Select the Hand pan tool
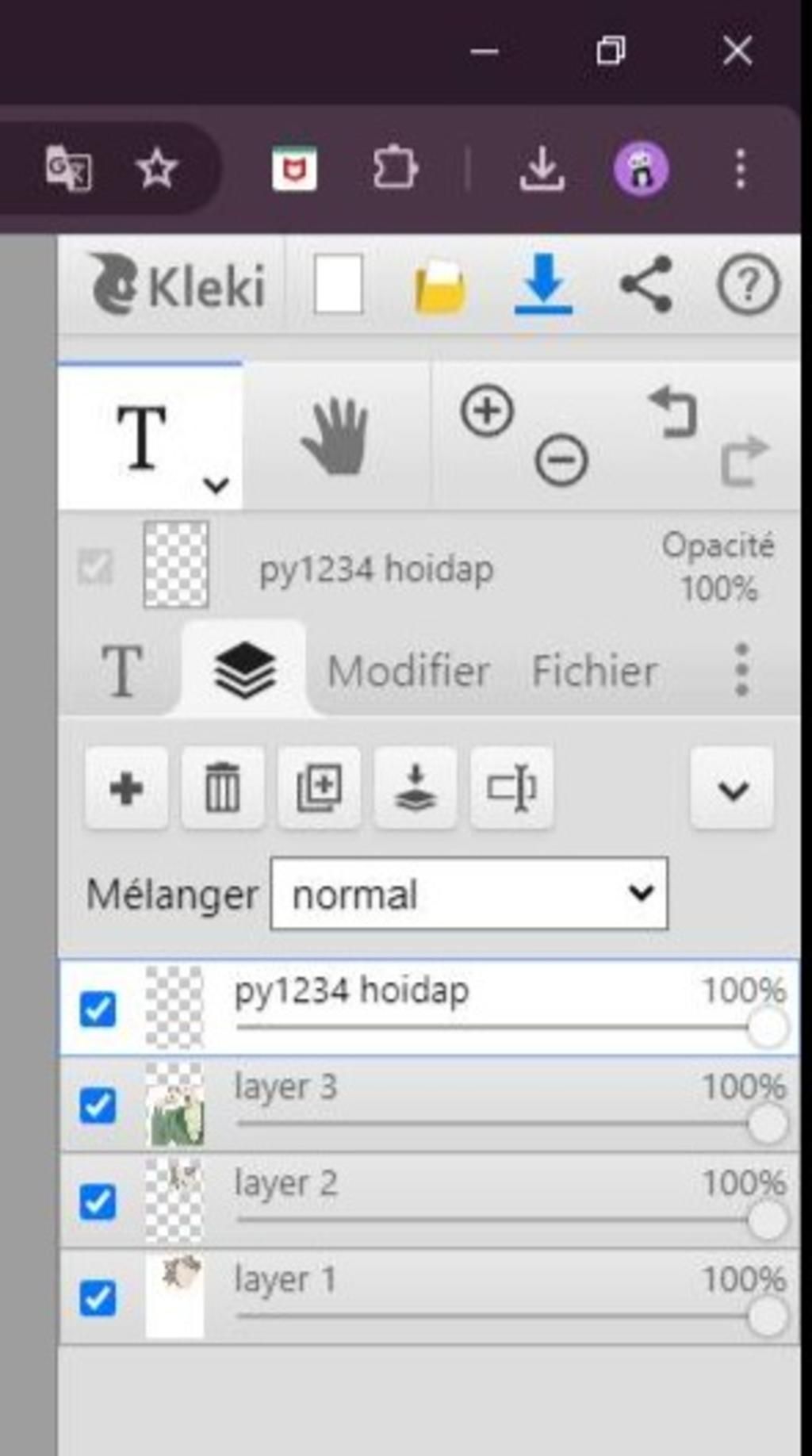The width and height of the screenshot is (812, 1456). (335, 436)
